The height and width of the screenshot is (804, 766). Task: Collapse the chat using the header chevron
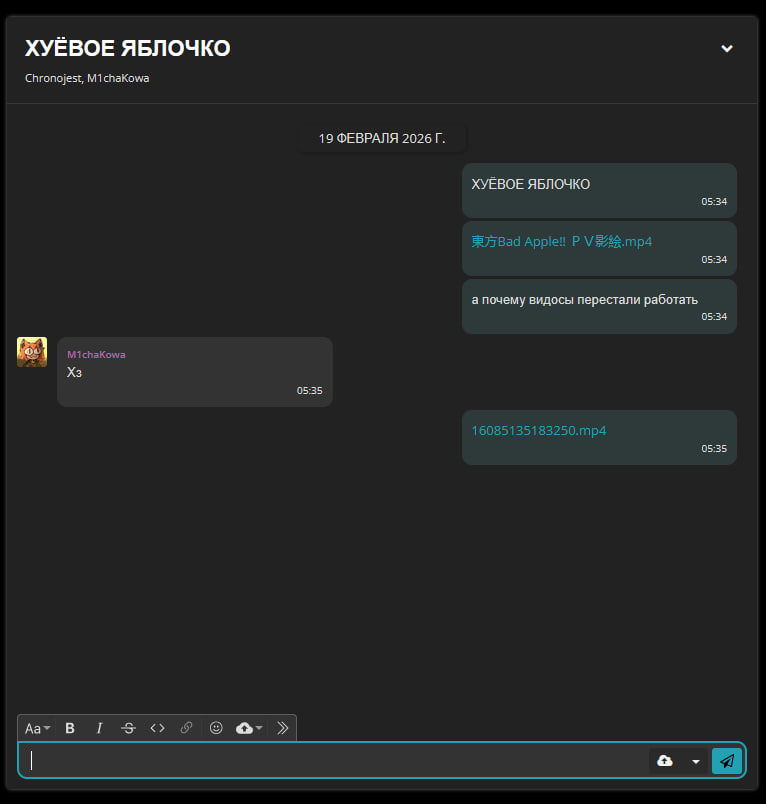[727, 48]
